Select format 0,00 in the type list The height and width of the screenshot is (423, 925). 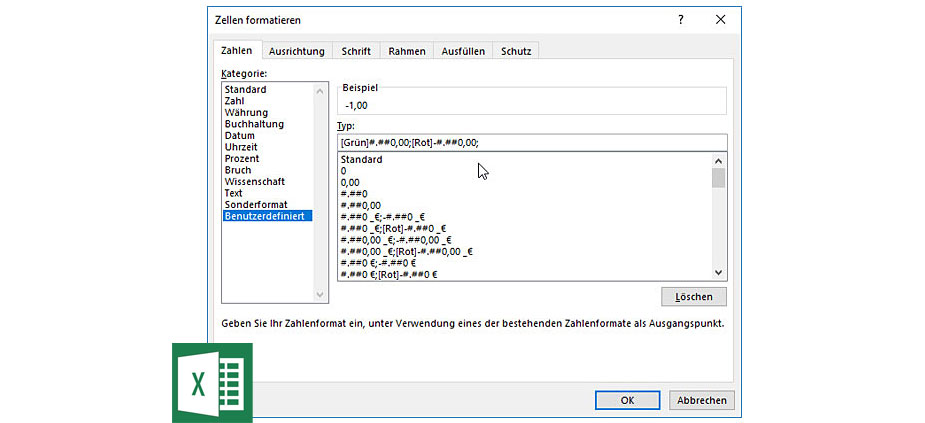tap(350, 183)
